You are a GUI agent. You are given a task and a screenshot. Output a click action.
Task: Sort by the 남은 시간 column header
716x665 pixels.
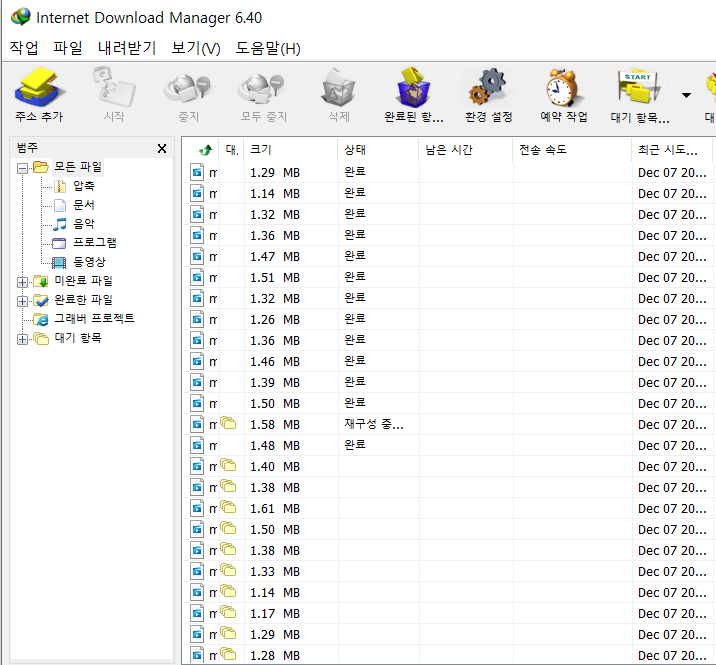point(466,149)
